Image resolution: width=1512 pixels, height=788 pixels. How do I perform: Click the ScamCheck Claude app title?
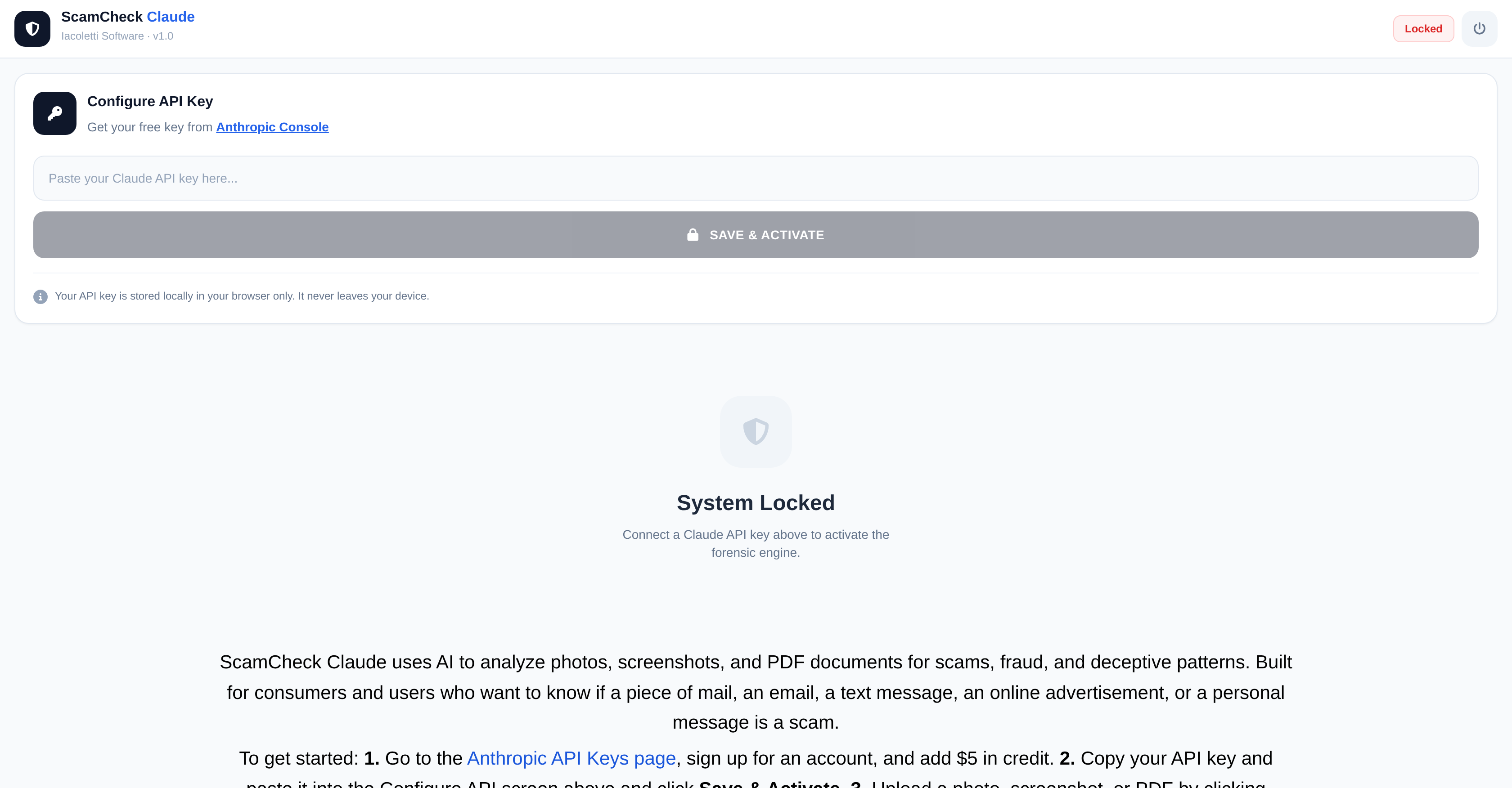point(127,17)
